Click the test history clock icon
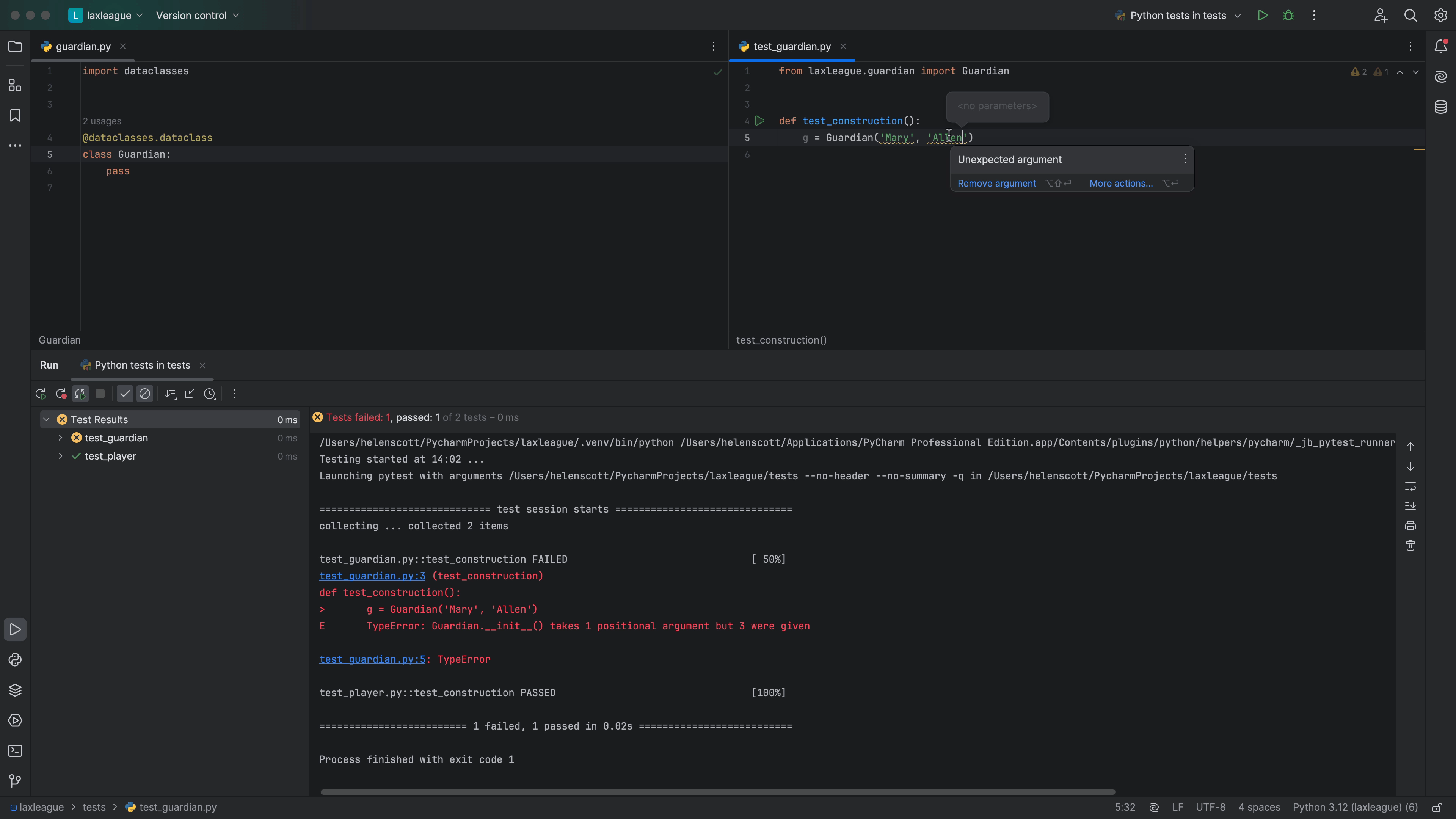The image size is (1456, 819). coord(210,394)
